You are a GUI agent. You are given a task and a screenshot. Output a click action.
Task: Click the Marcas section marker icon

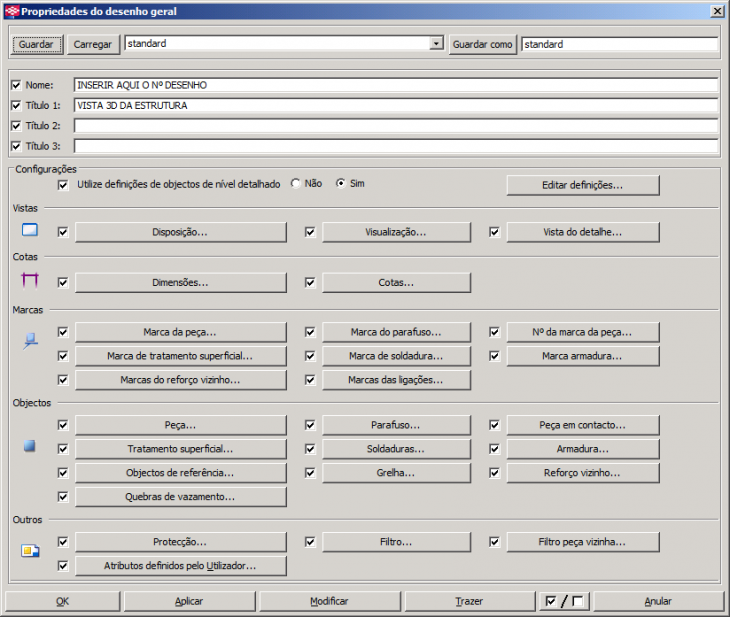tap(30, 341)
